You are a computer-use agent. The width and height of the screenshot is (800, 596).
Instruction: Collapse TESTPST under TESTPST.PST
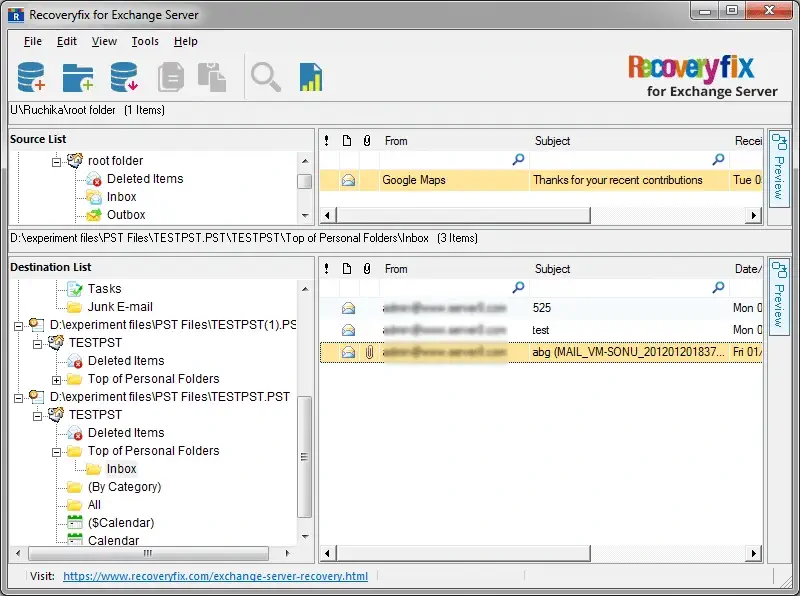(x=37, y=416)
